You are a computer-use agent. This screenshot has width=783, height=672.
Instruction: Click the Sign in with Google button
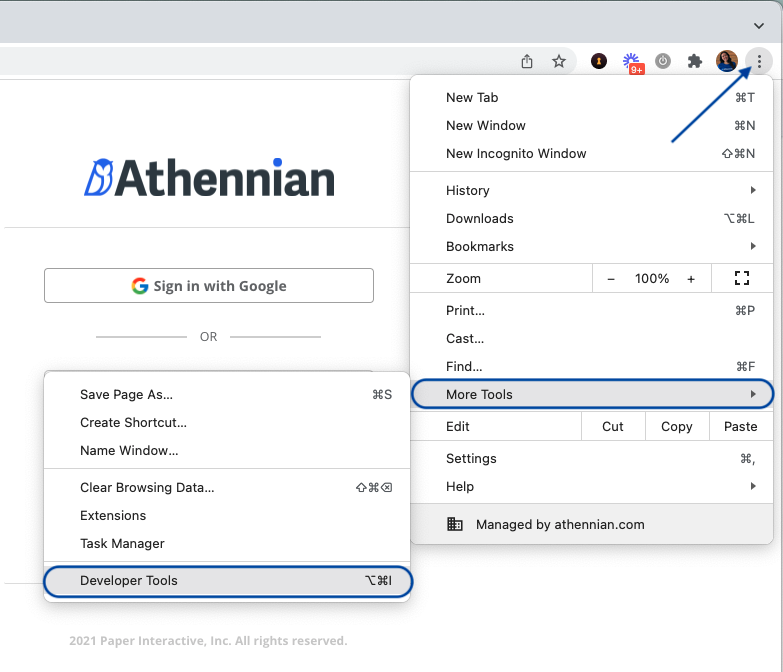point(209,286)
